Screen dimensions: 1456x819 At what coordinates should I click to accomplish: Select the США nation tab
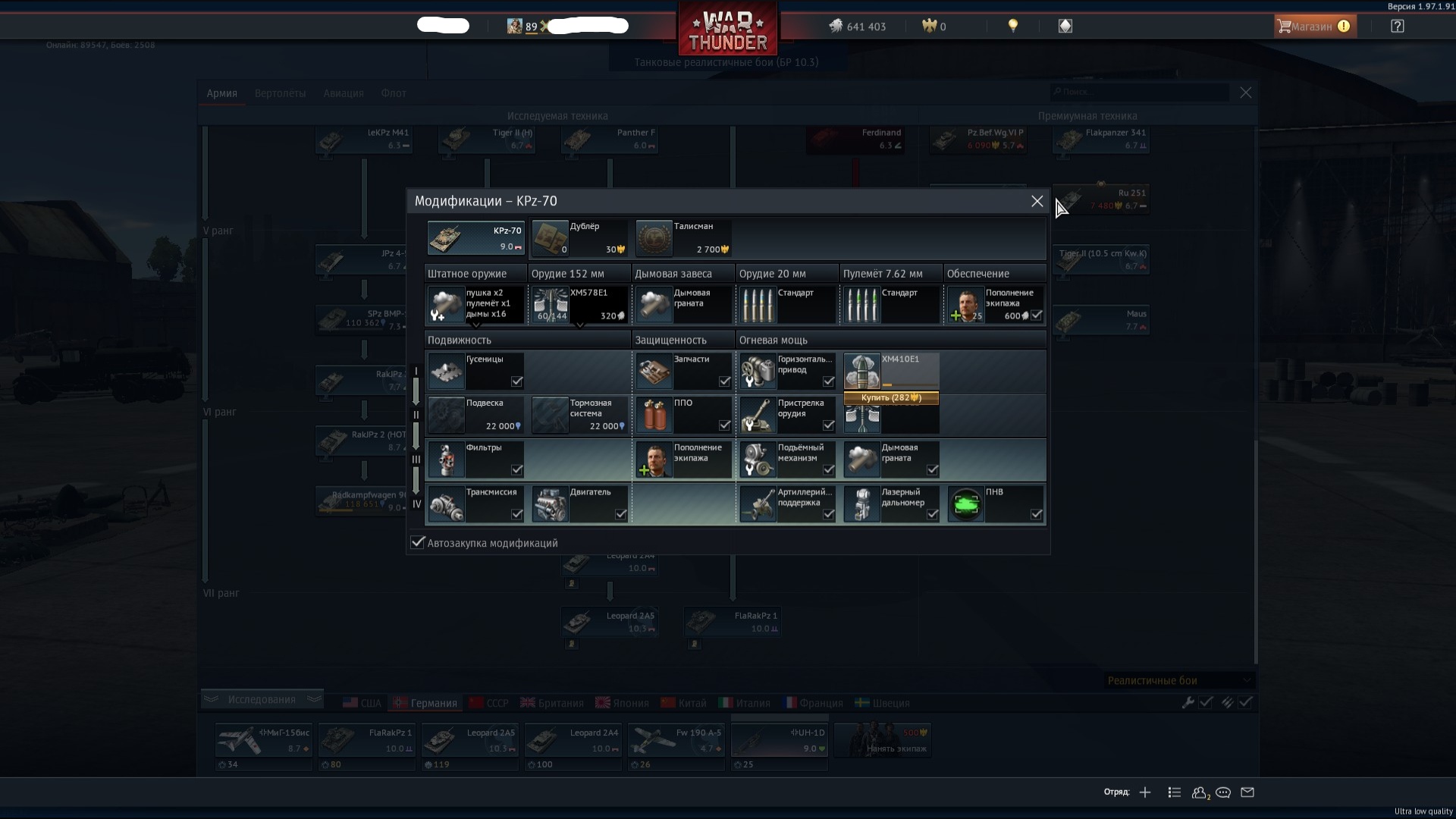(362, 703)
